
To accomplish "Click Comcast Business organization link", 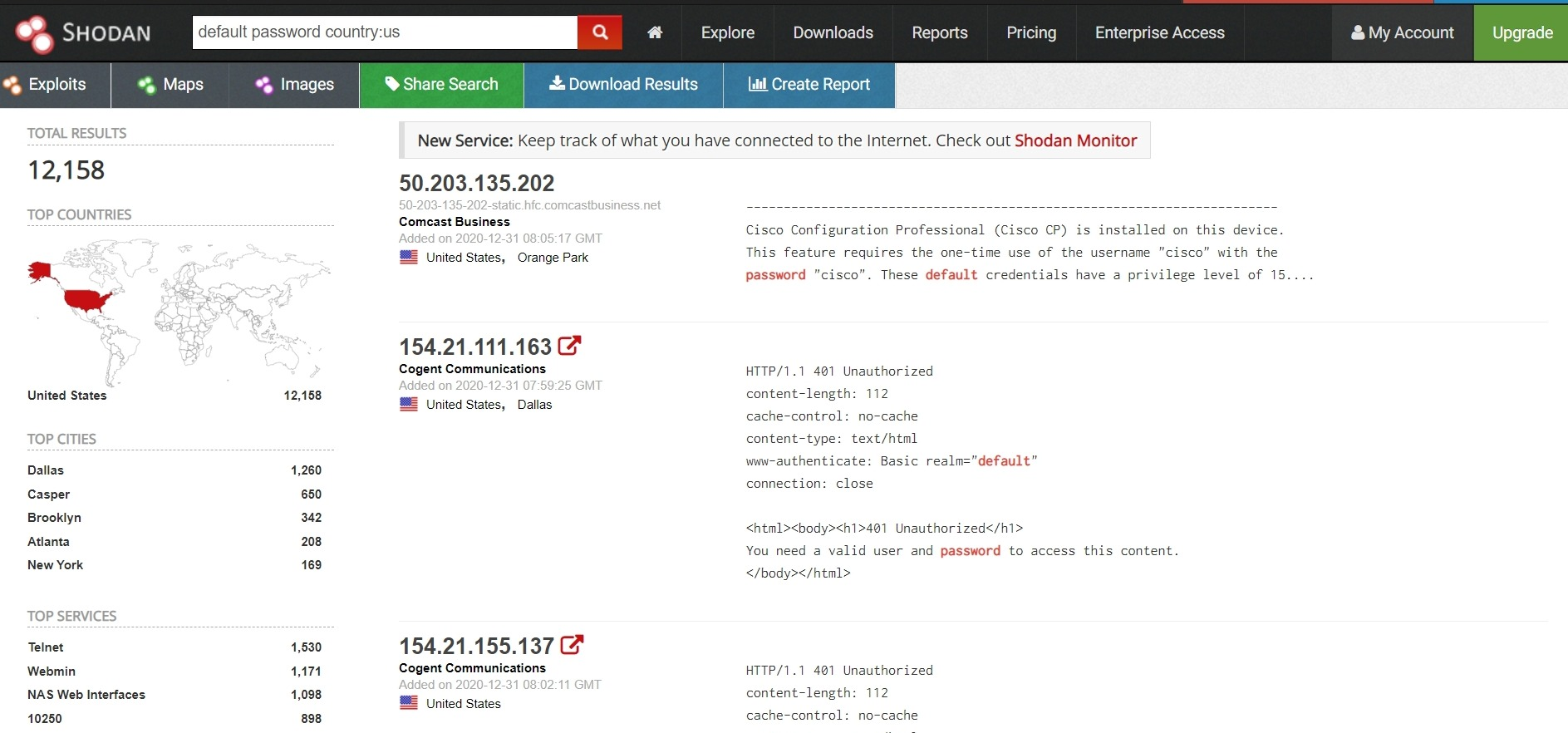I will pyautogui.click(x=455, y=222).
